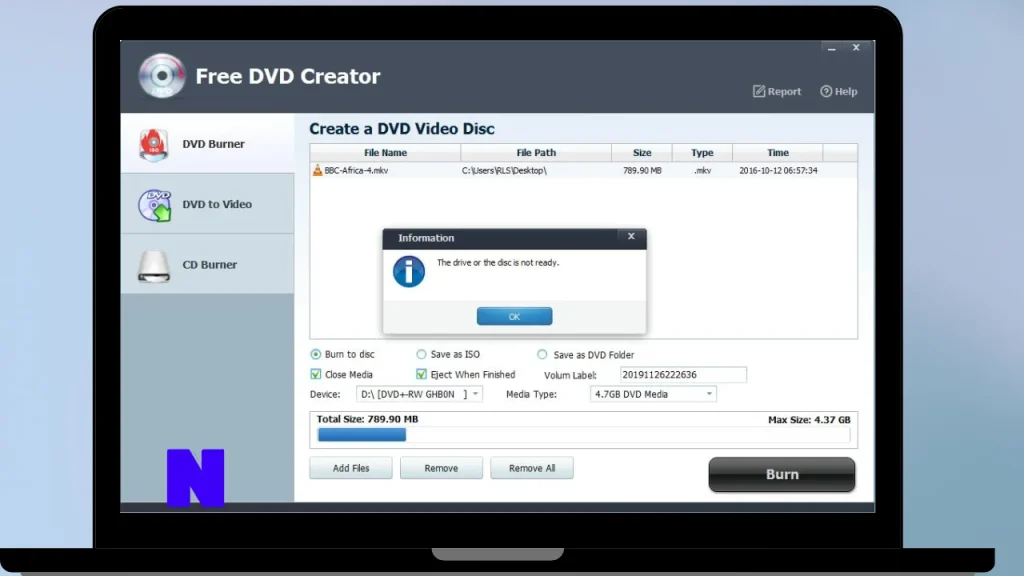Select the Save as DVD Folder option
Image resolution: width=1024 pixels, height=576 pixels.
542,355
